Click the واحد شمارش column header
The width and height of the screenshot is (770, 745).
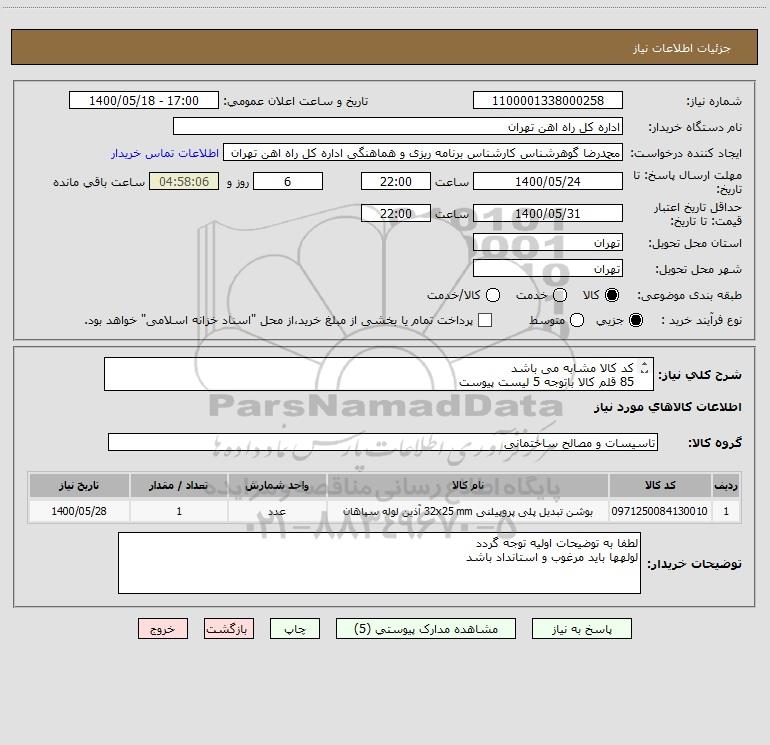(x=277, y=485)
